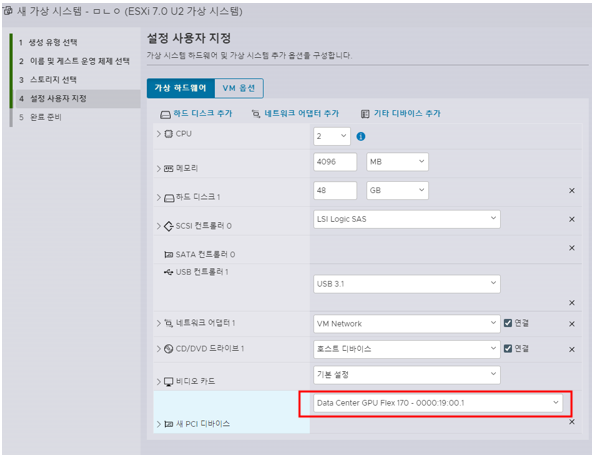
Task: Click the memory size 4096 field
Action: point(335,162)
